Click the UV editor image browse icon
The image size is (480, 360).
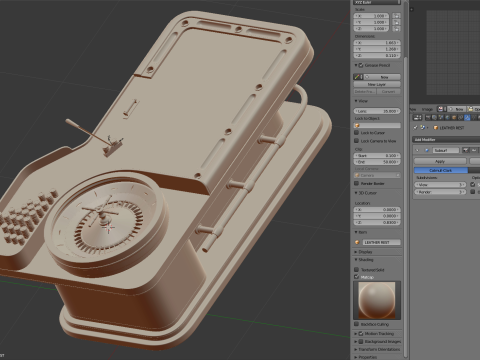click(x=441, y=109)
